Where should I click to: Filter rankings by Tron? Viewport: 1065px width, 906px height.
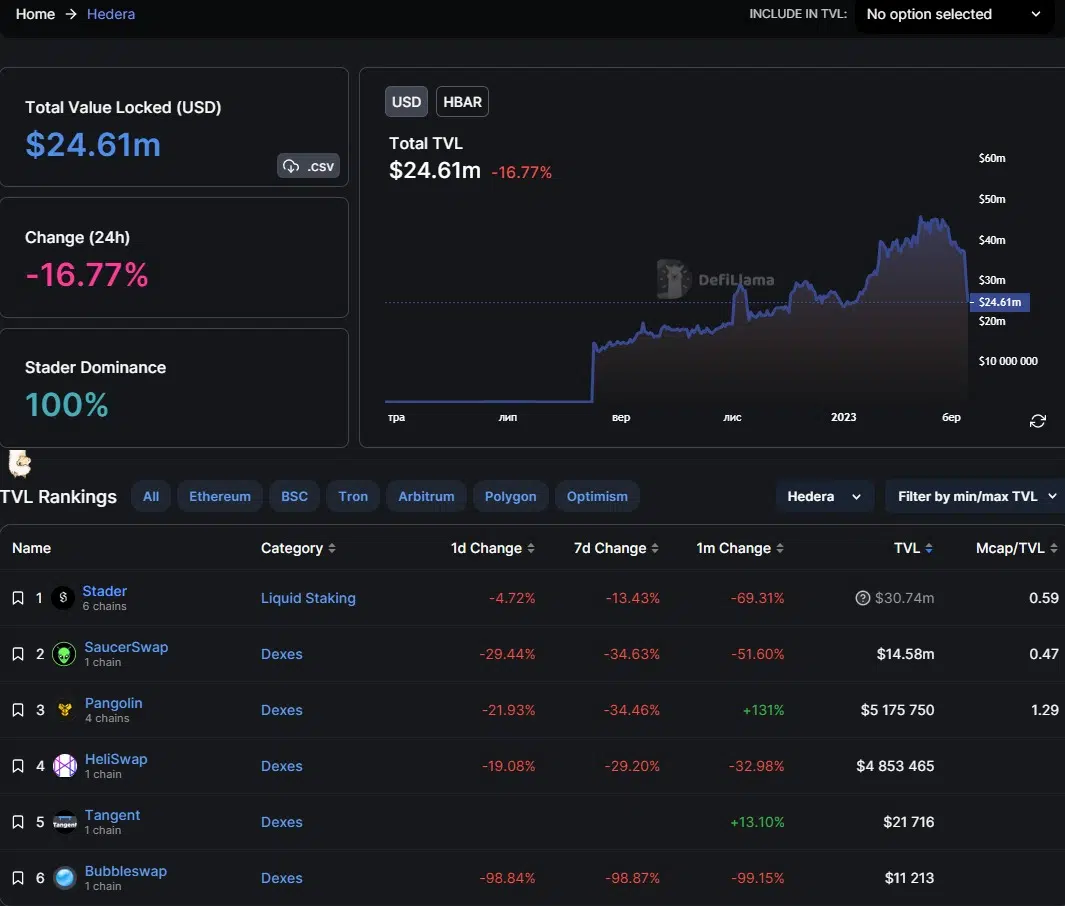353,496
